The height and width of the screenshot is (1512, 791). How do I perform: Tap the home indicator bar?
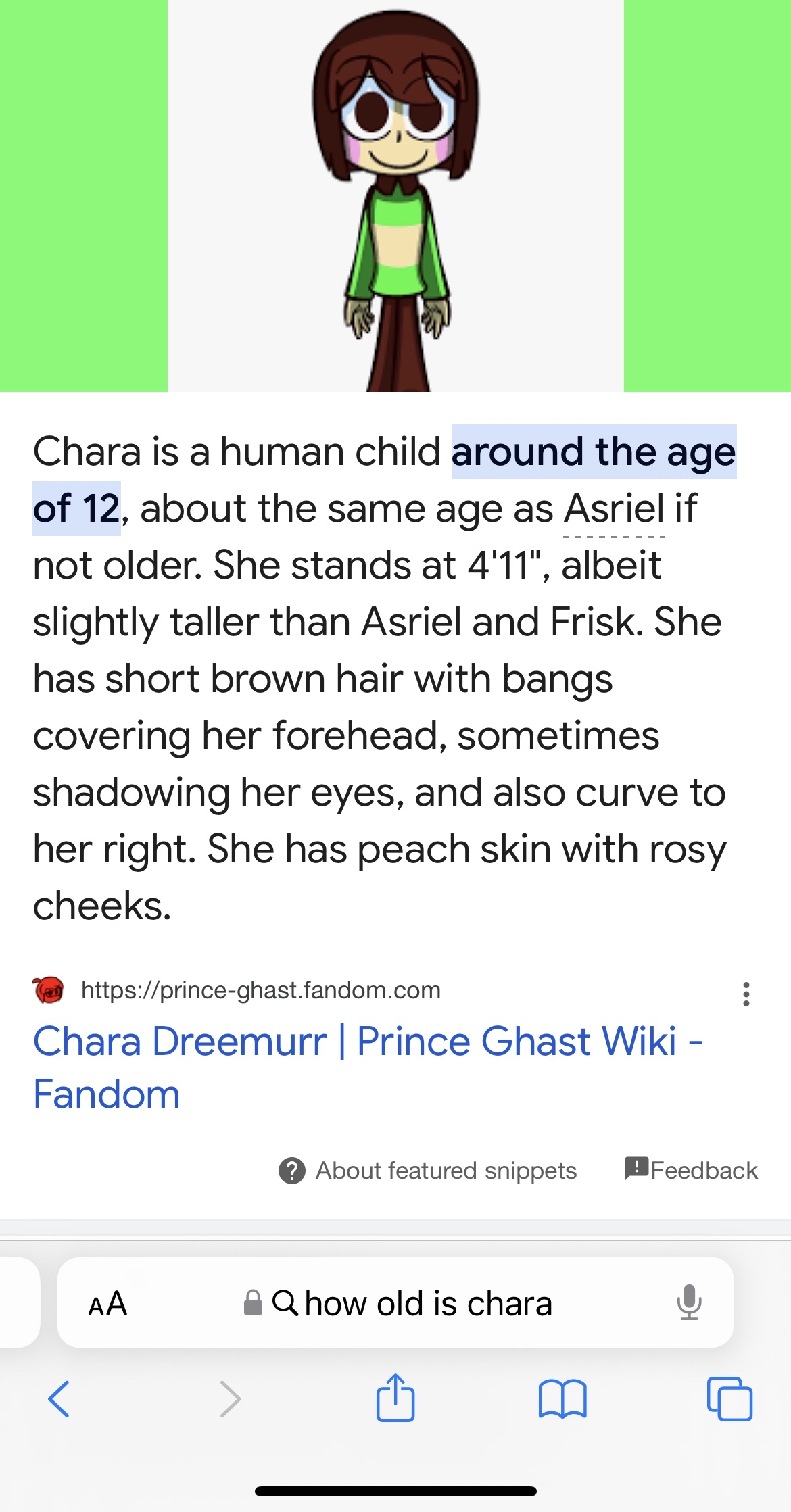395,1491
